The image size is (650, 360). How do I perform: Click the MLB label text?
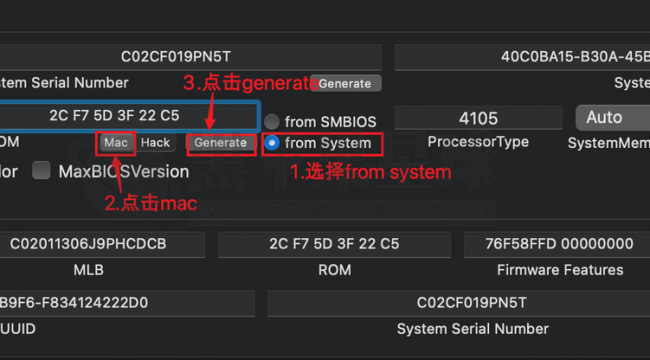coord(89,270)
